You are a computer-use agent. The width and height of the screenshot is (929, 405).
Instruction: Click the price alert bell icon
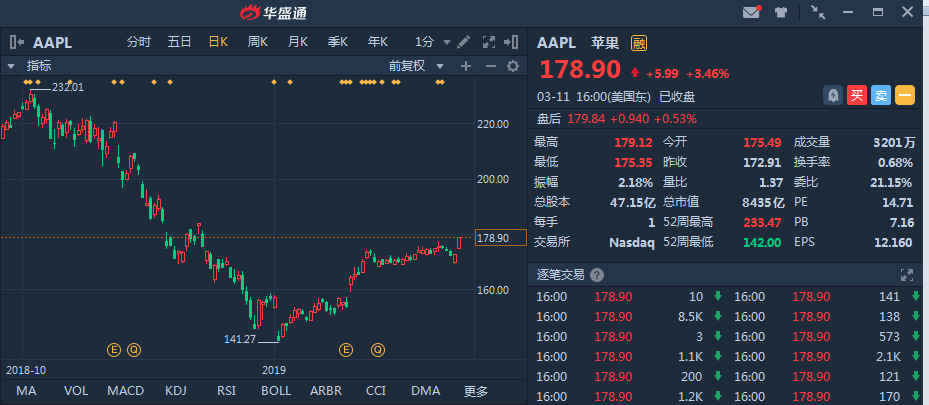point(832,95)
